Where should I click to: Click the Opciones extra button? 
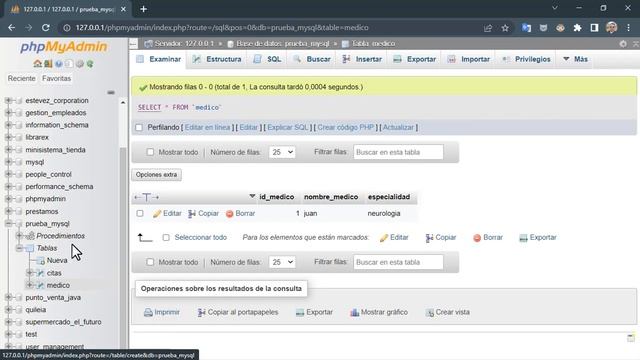157,175
